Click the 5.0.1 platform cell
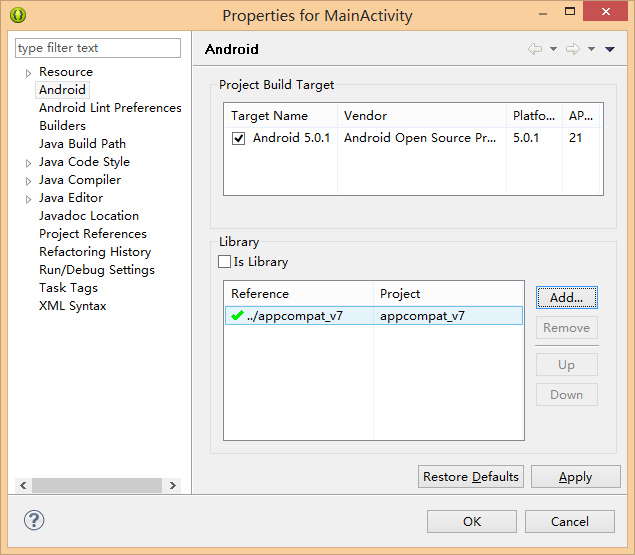The height and width of the screenshot is (555, 635). tap(526, 138)
